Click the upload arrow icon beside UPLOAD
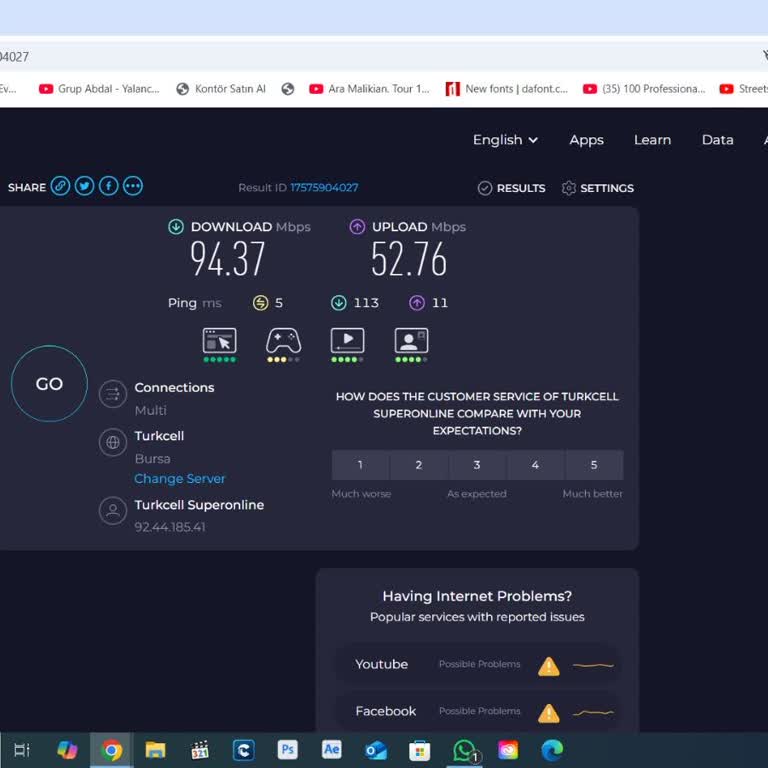768x768 pixels. click(357, 227)
